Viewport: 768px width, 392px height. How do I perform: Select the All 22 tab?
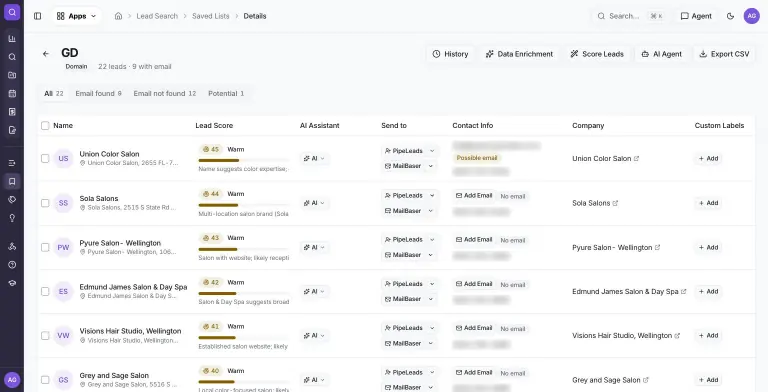(54, 93)
